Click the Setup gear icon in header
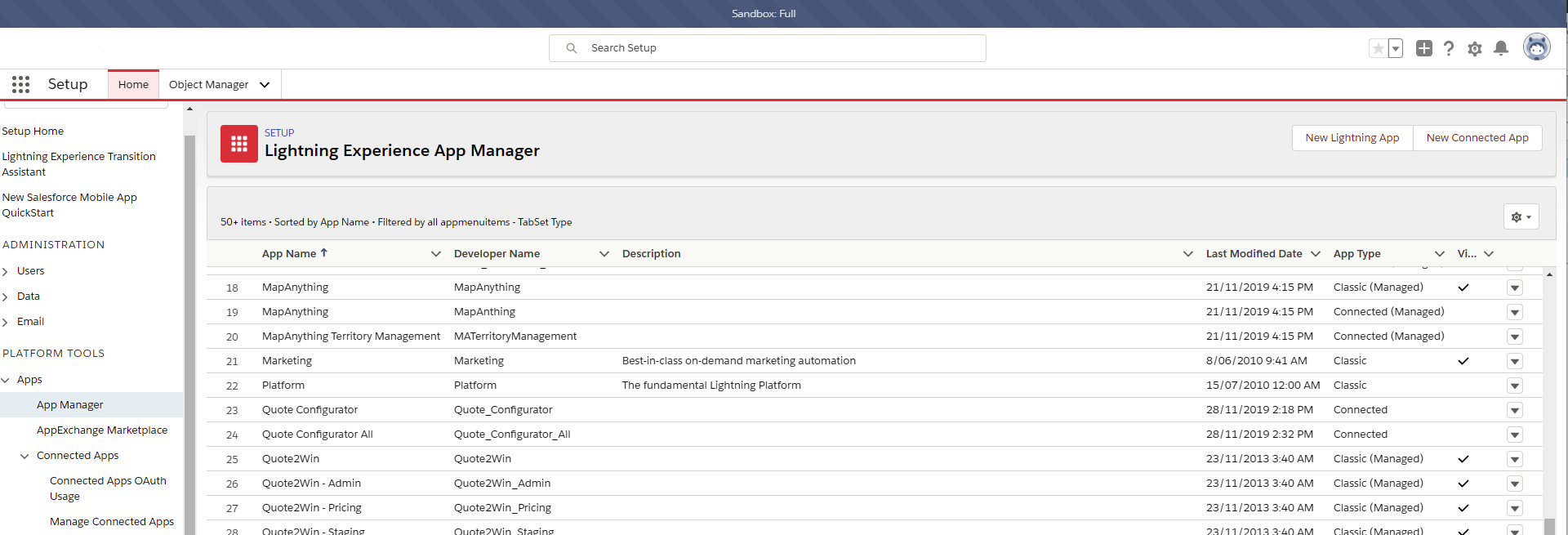The image size is (1568, 535). coord(1474,49)
